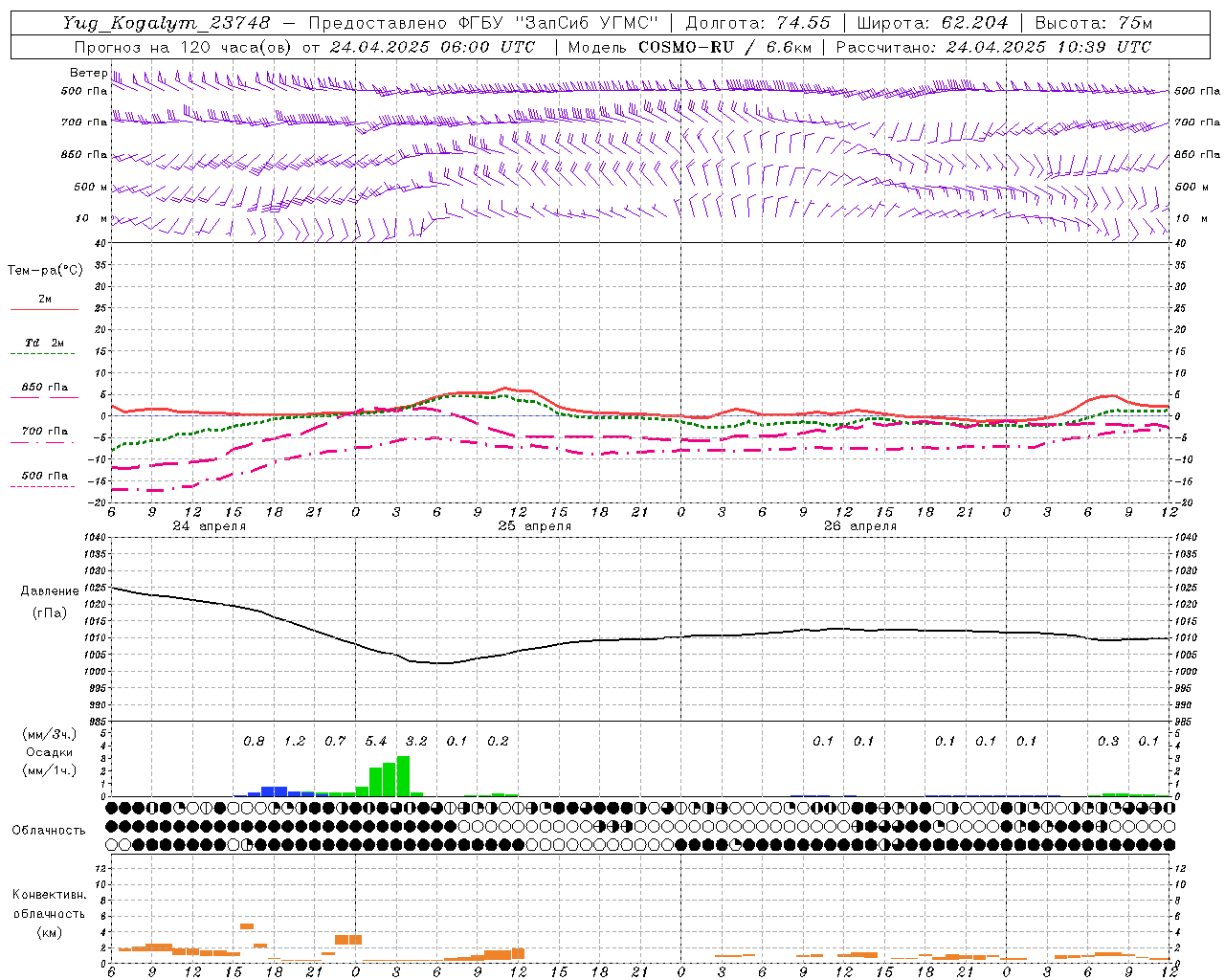Select the 'Широта: 62.204' header text

(x=932, y=23)
